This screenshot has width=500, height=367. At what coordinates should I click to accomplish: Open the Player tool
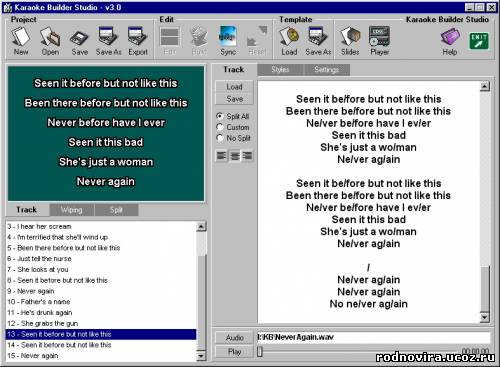point(380,41)
